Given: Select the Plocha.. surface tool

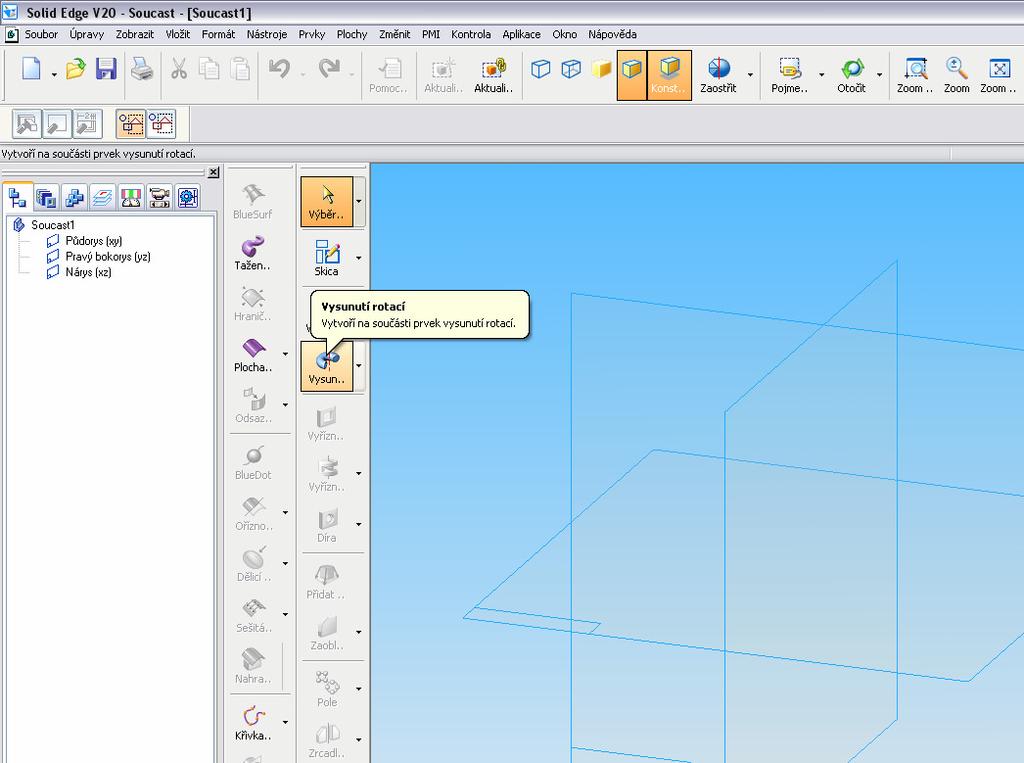Looking at the screenshot, I should pos(253,356).
